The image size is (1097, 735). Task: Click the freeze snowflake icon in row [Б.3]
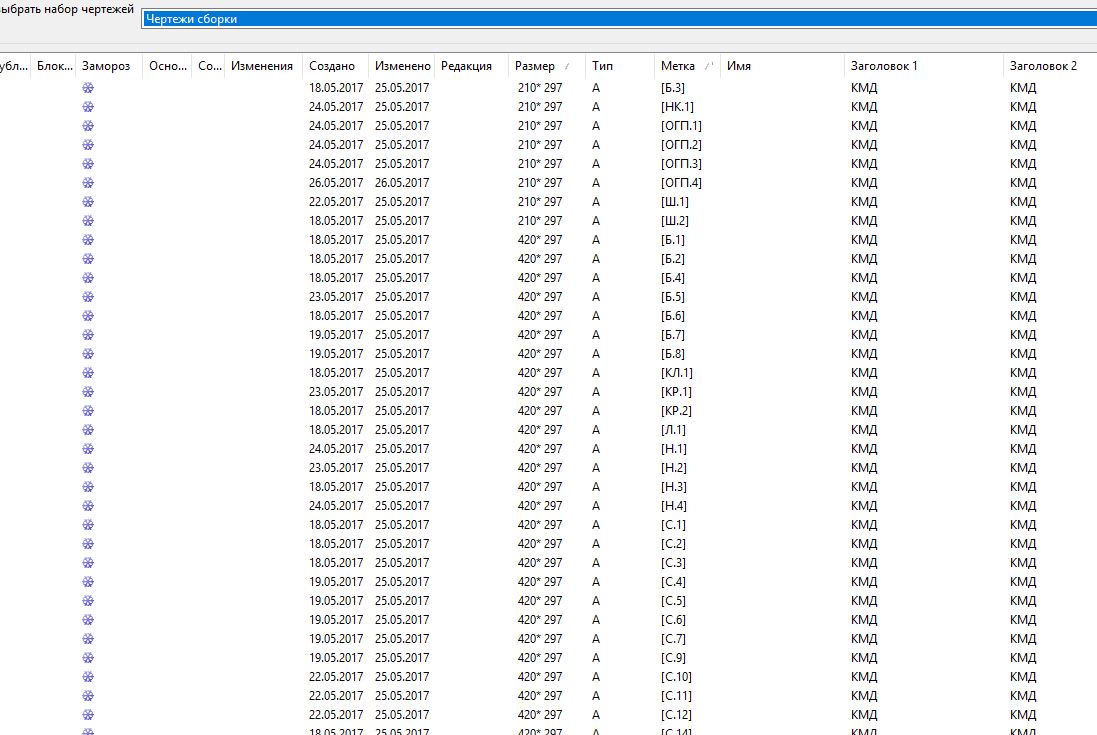point(88,88)
